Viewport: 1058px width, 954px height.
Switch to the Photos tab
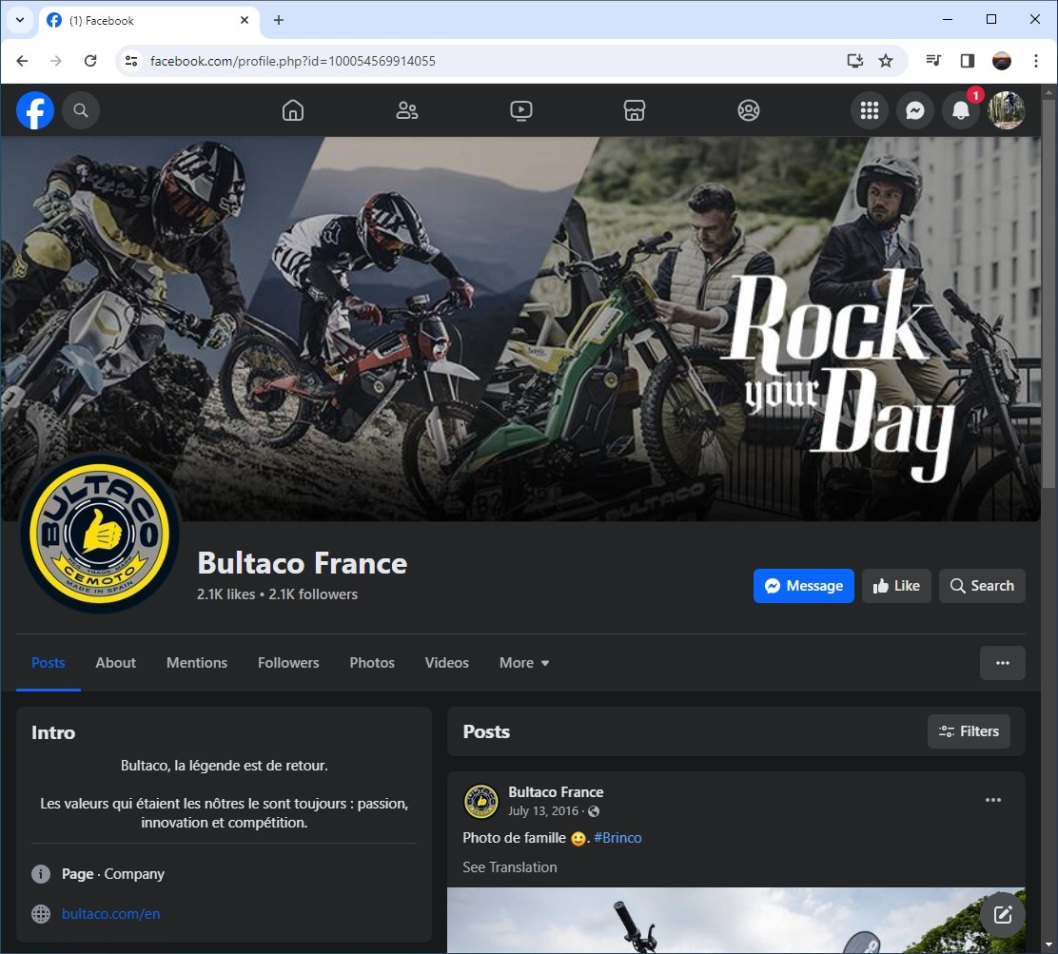(x=371, y=662)
